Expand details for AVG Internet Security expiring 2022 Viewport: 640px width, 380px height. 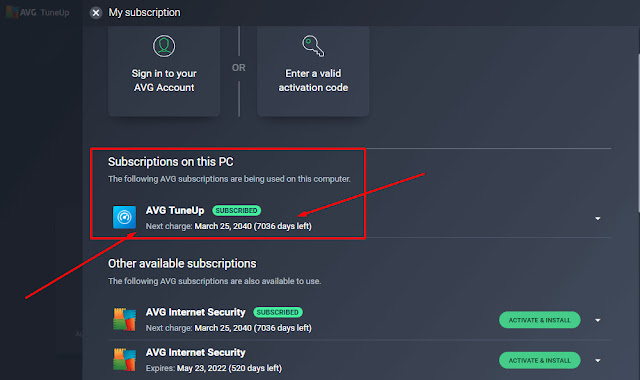598,360
